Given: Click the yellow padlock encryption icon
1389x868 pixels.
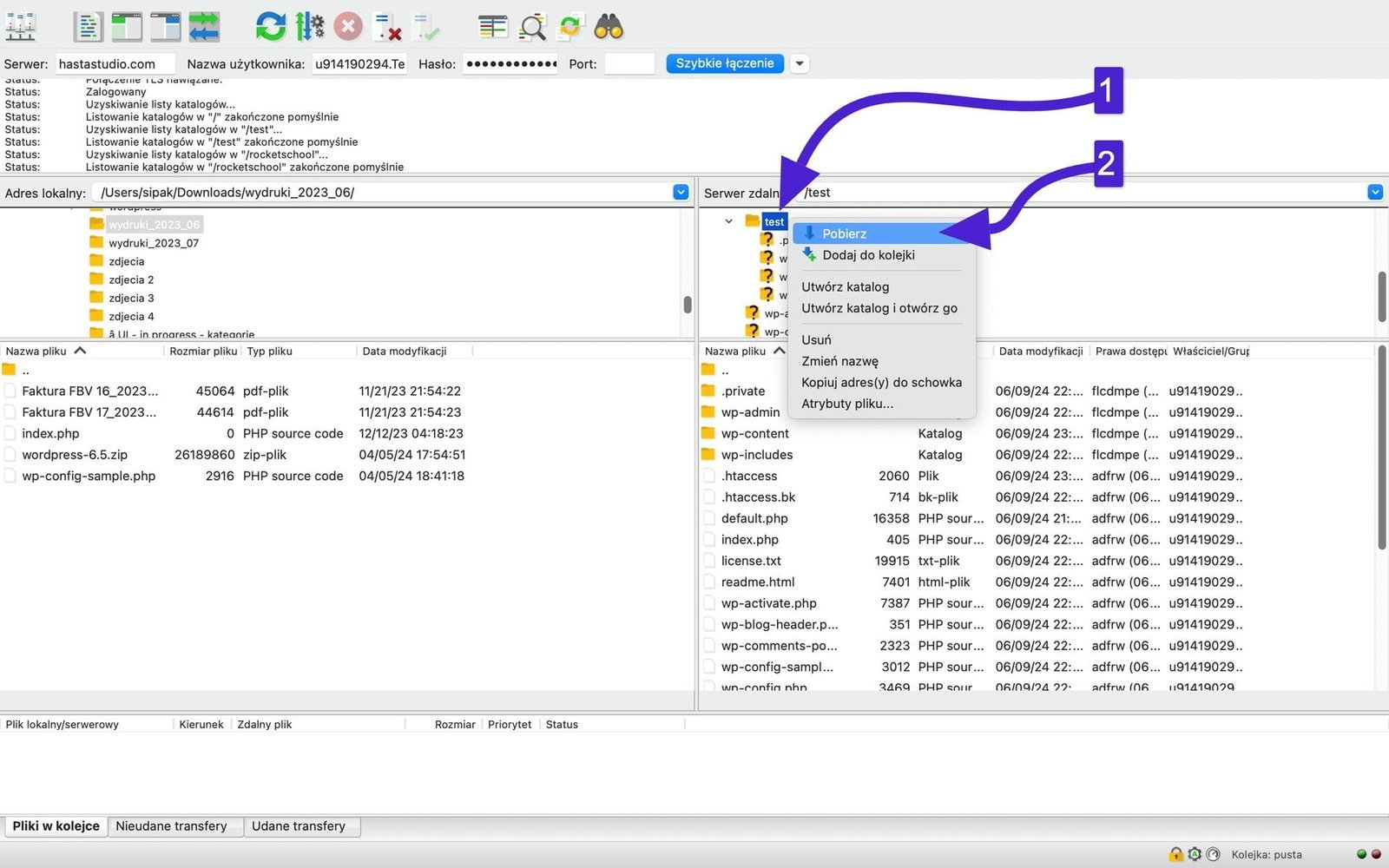Looking at the screenshot, I should (x=1175, y=854).
